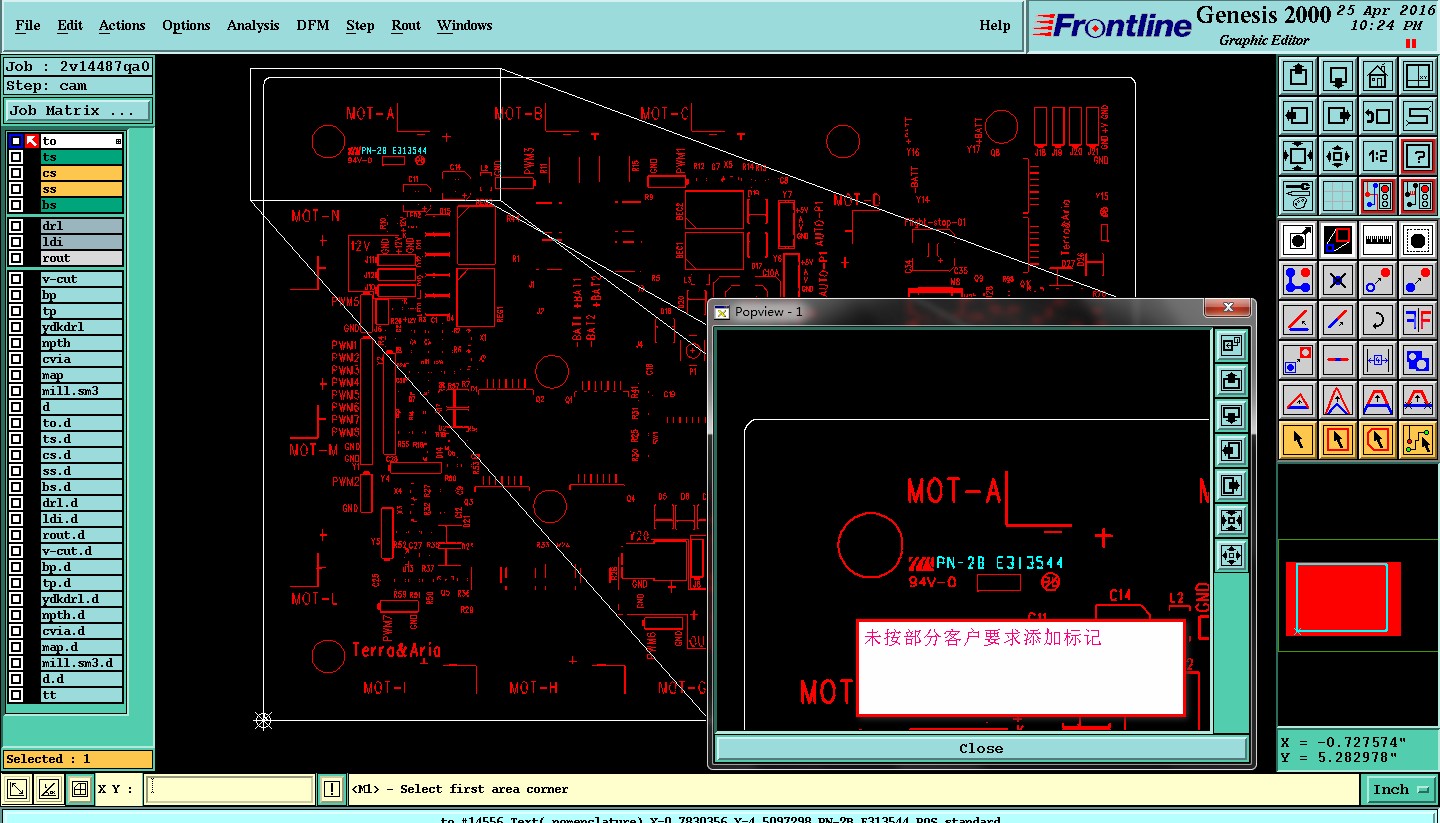
Task: Toggle checkbox for layer bs
Action: pyautogui.click(x=16, y=205)
